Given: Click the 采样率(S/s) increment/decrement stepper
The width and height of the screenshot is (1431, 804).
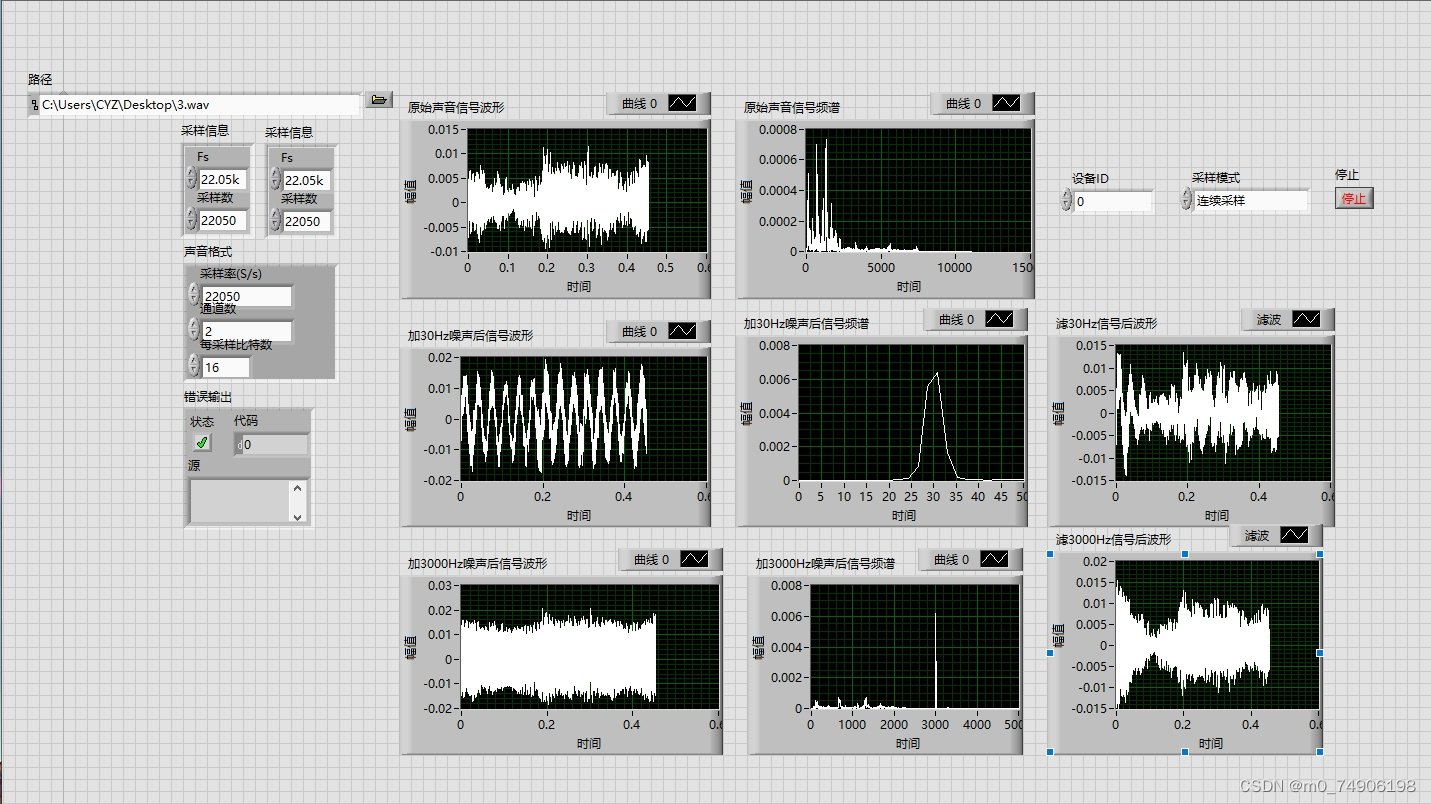Looking at the screenshot, I should 194,293.
